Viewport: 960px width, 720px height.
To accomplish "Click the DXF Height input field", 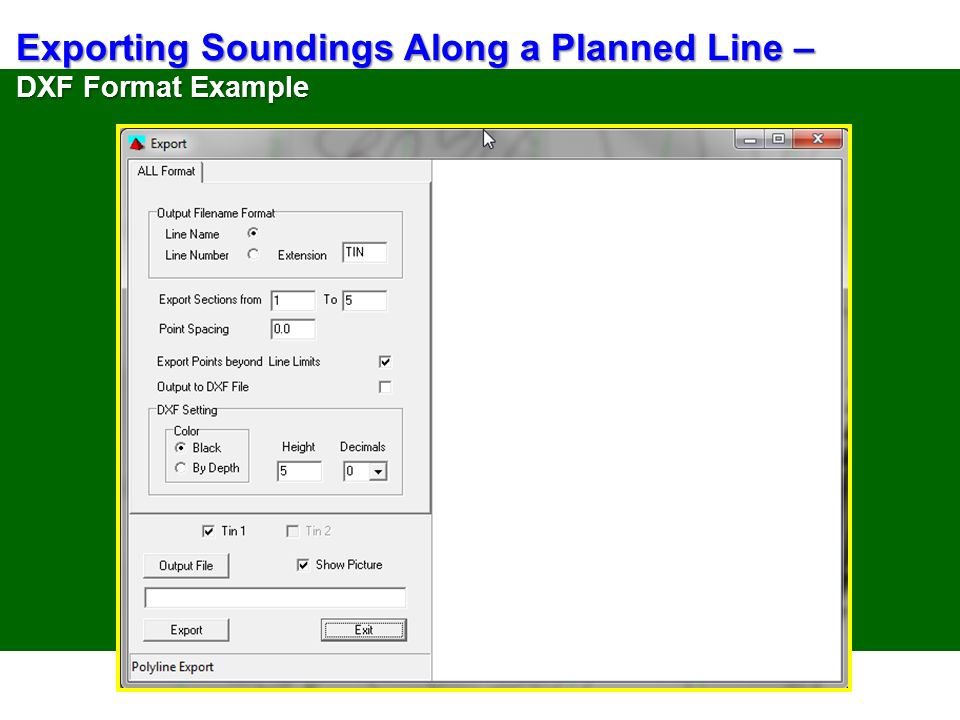I will (x=299, y=471).
